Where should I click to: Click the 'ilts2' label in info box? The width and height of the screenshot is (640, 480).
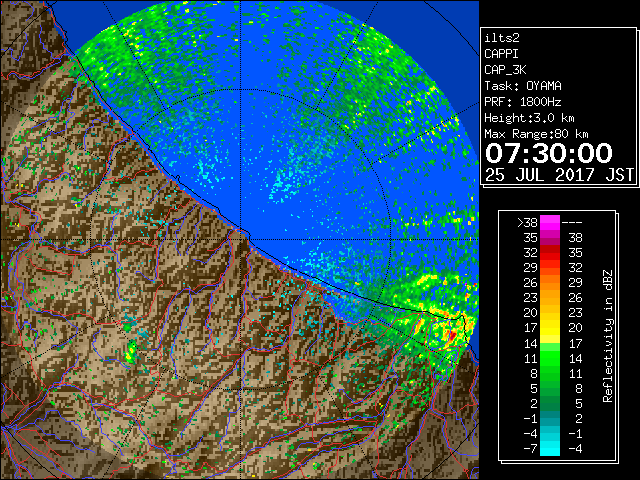pos(502,38)
